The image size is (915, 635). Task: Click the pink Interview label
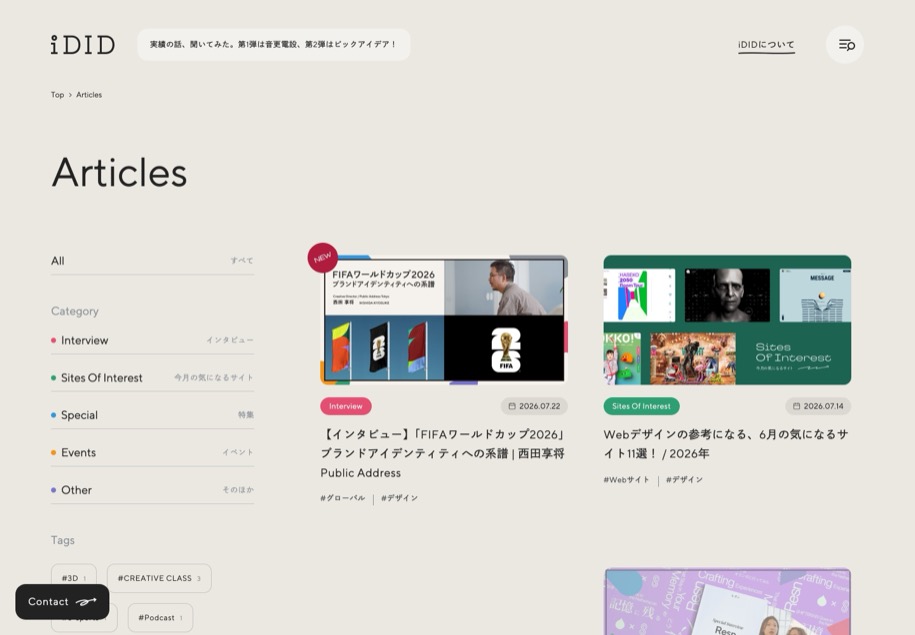(345, 406)
